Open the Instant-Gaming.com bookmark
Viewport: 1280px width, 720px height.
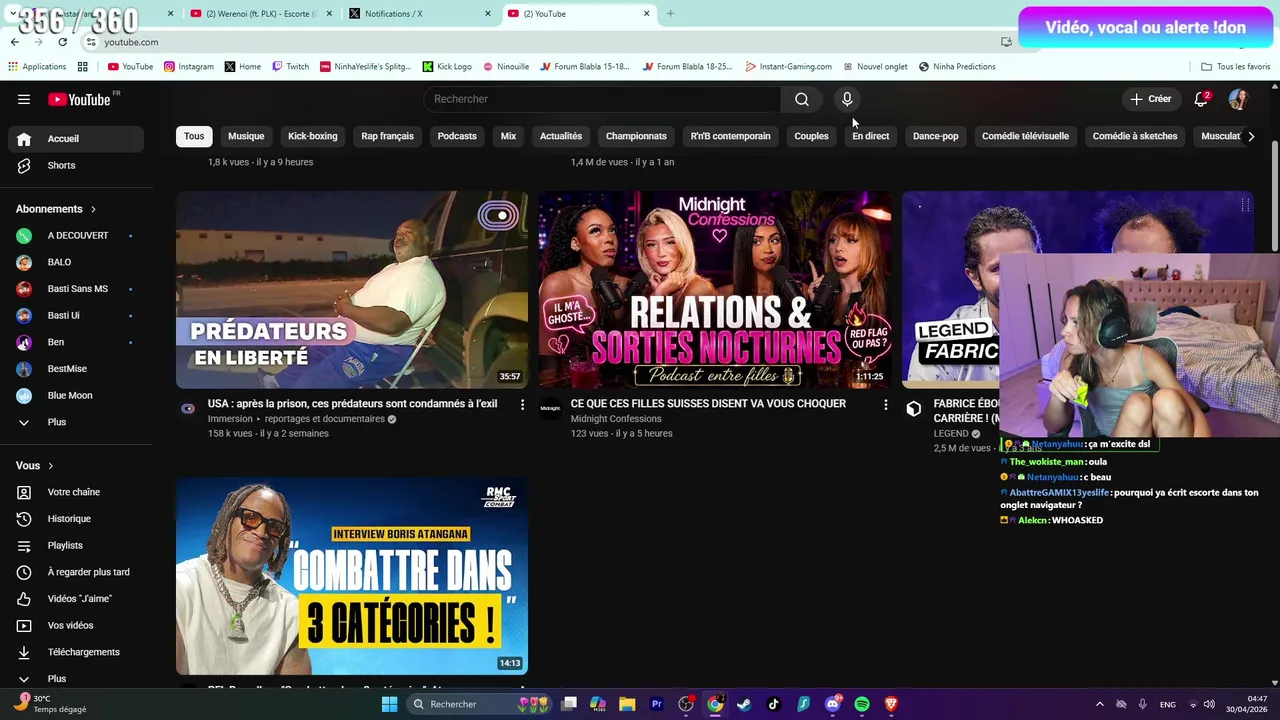(x=788, y=67)
